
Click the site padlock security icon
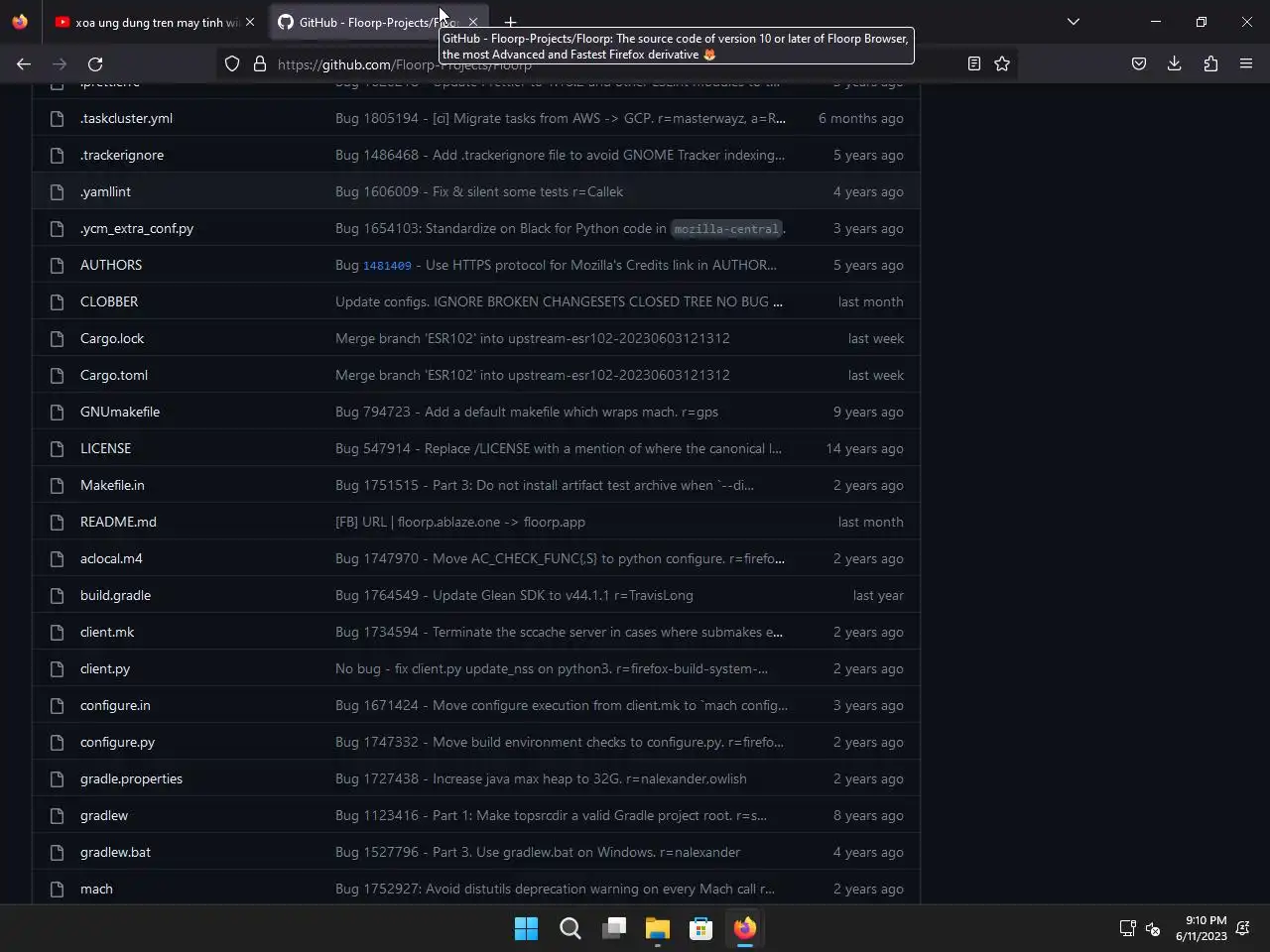[x=260, y=63]
